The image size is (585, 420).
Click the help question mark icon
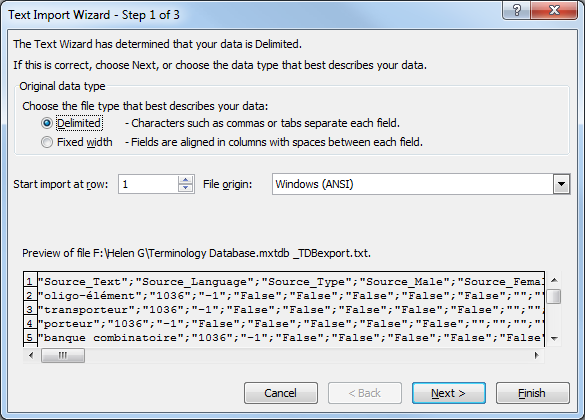[517, 10]
